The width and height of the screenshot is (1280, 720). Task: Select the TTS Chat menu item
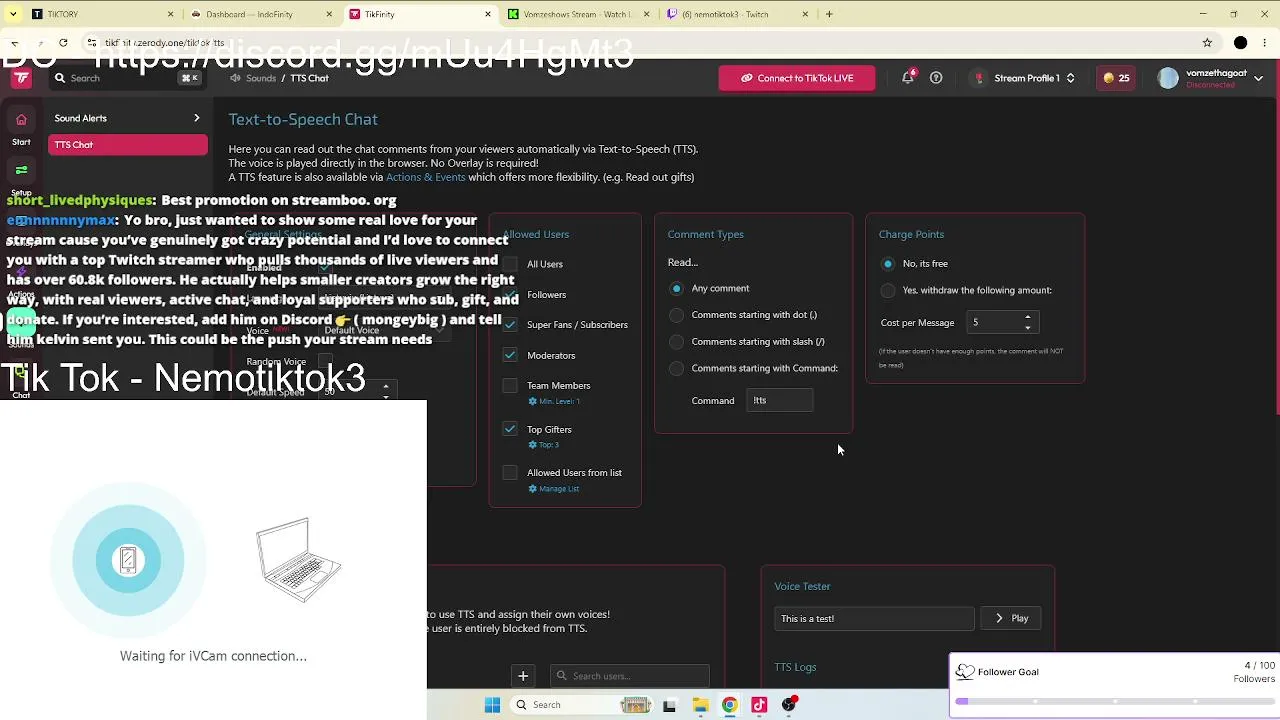tap(128, 145)
